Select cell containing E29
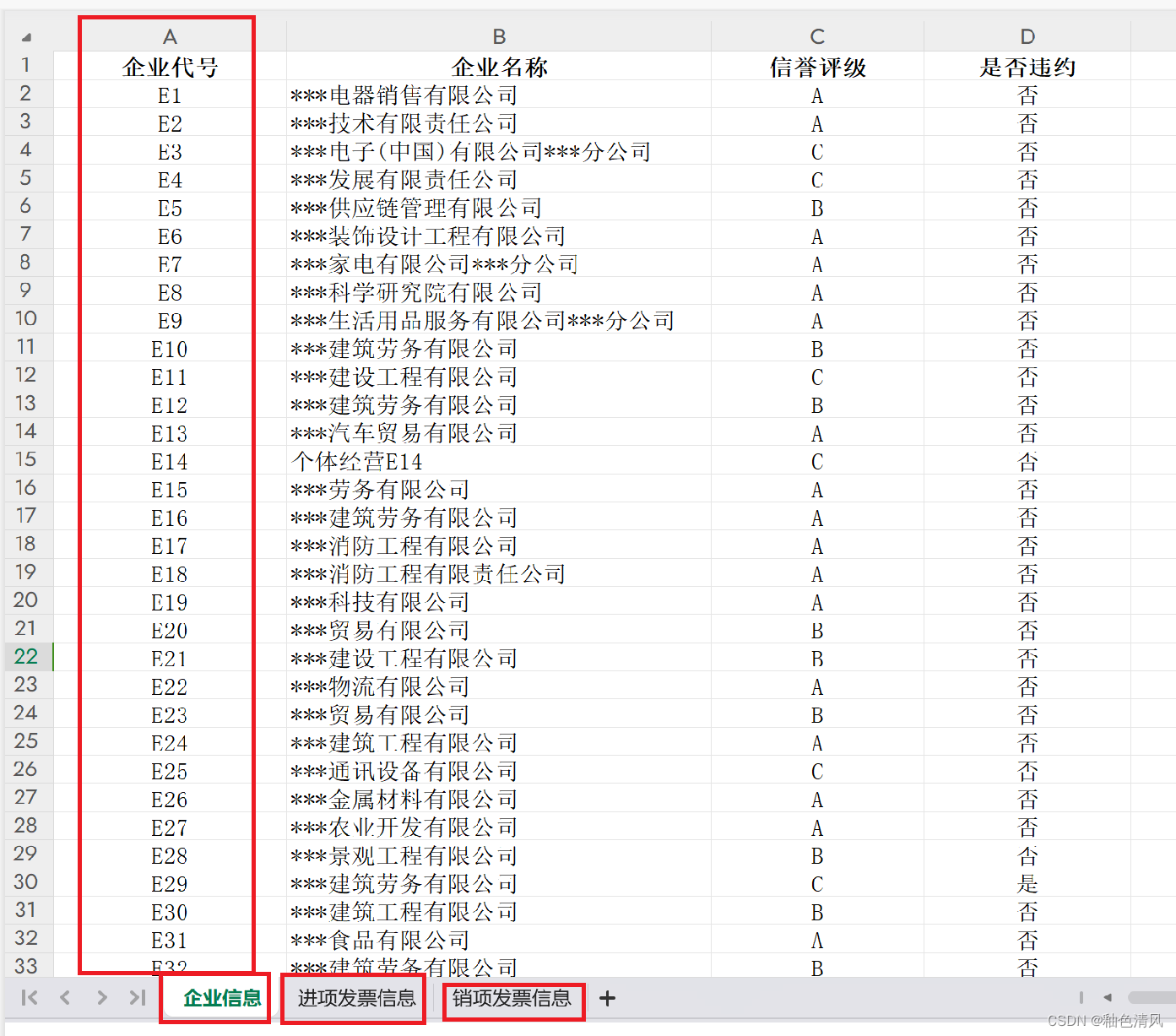This screenshot has width=1176, height=1036. [x=170, y=883]
